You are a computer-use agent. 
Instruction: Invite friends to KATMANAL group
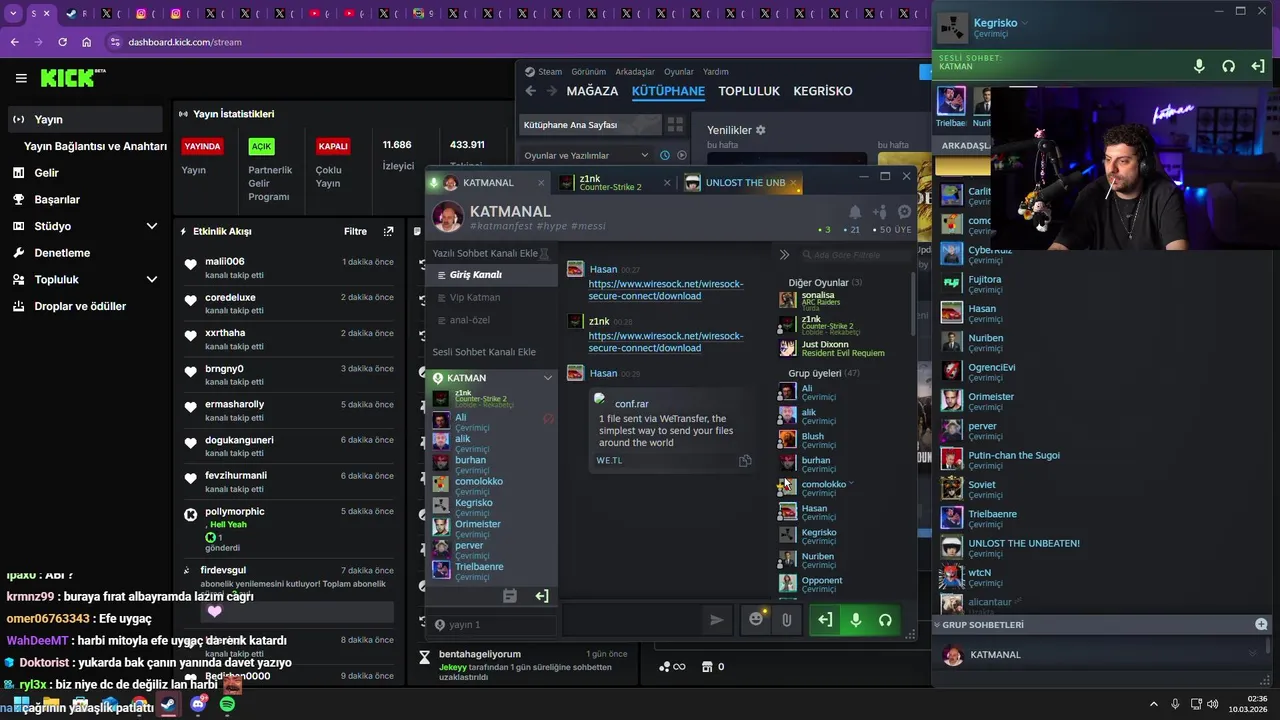880,212
